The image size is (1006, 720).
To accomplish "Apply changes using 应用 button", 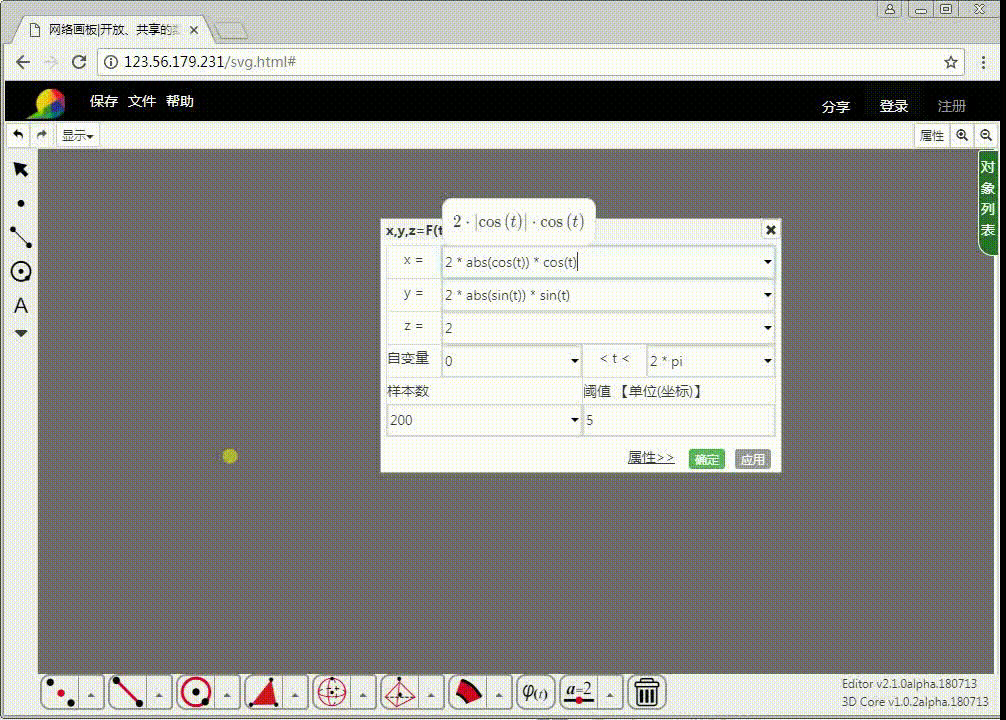I will tap(752, 459).
